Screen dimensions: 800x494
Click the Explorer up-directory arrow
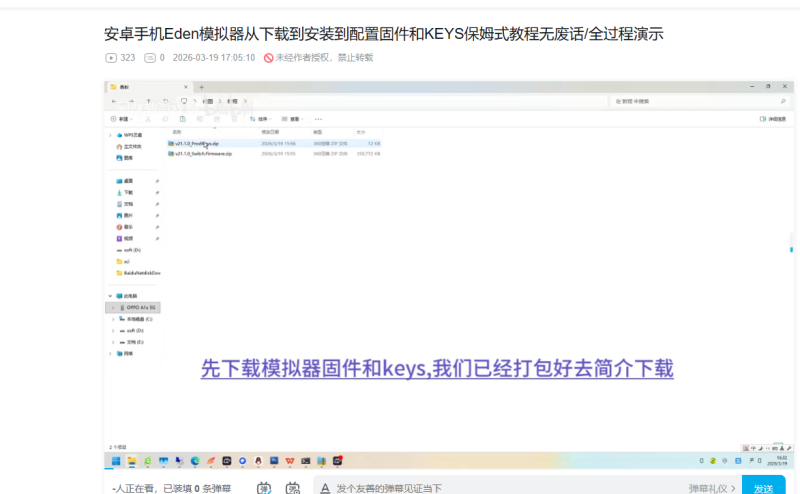[148, 101]
